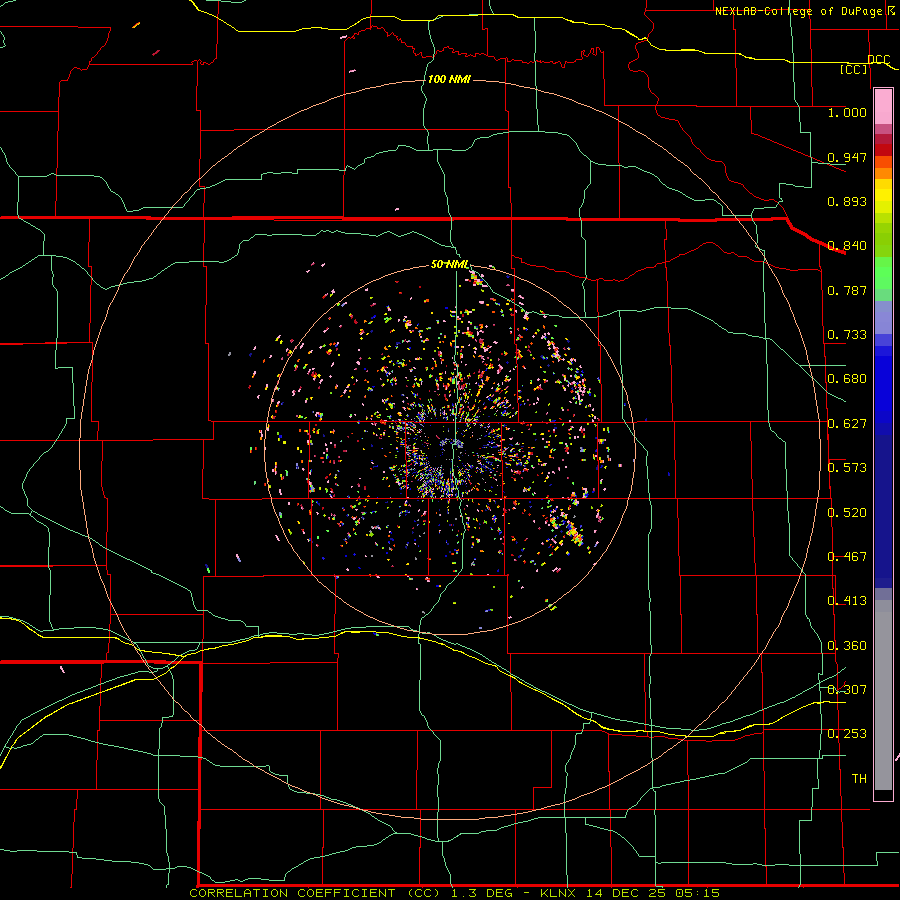Click the 1.3 DEG elevation text
The height and width of the screenshot is (900, 900).
click(483, 893)
